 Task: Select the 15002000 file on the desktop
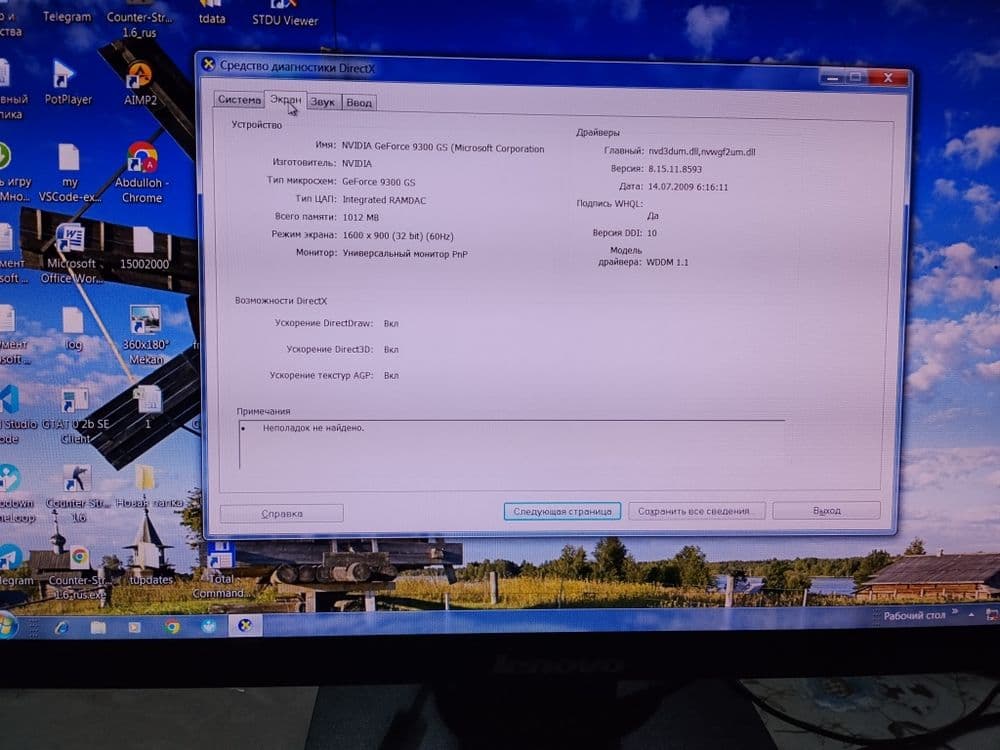pyautogui.click(x=144, y=249)
